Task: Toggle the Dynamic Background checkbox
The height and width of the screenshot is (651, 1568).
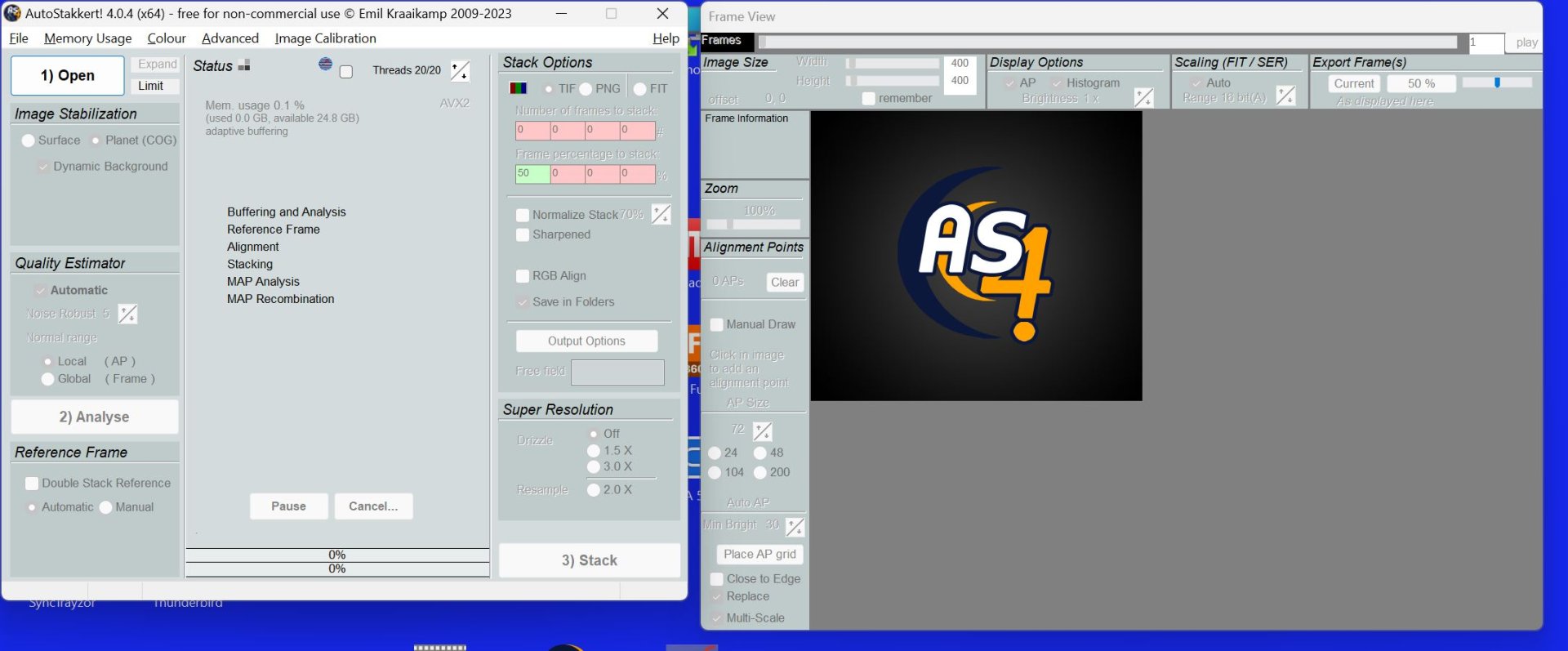Action: click(43, 167)
